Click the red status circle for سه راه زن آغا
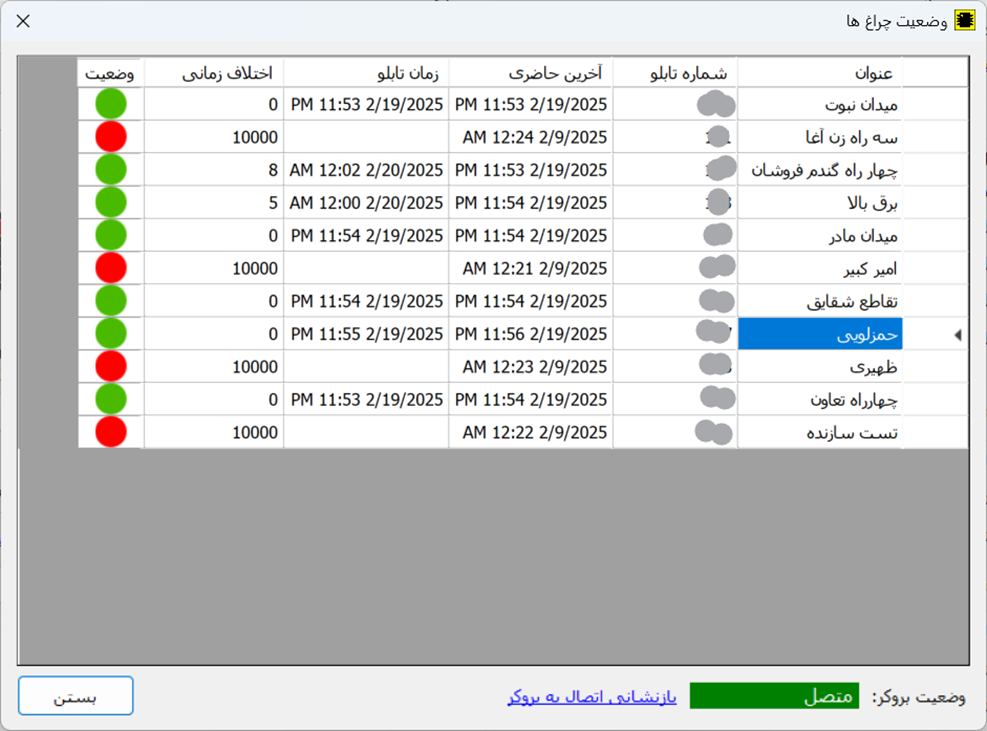987x731 pixels. pyautogui.click(x=111, y=137)
